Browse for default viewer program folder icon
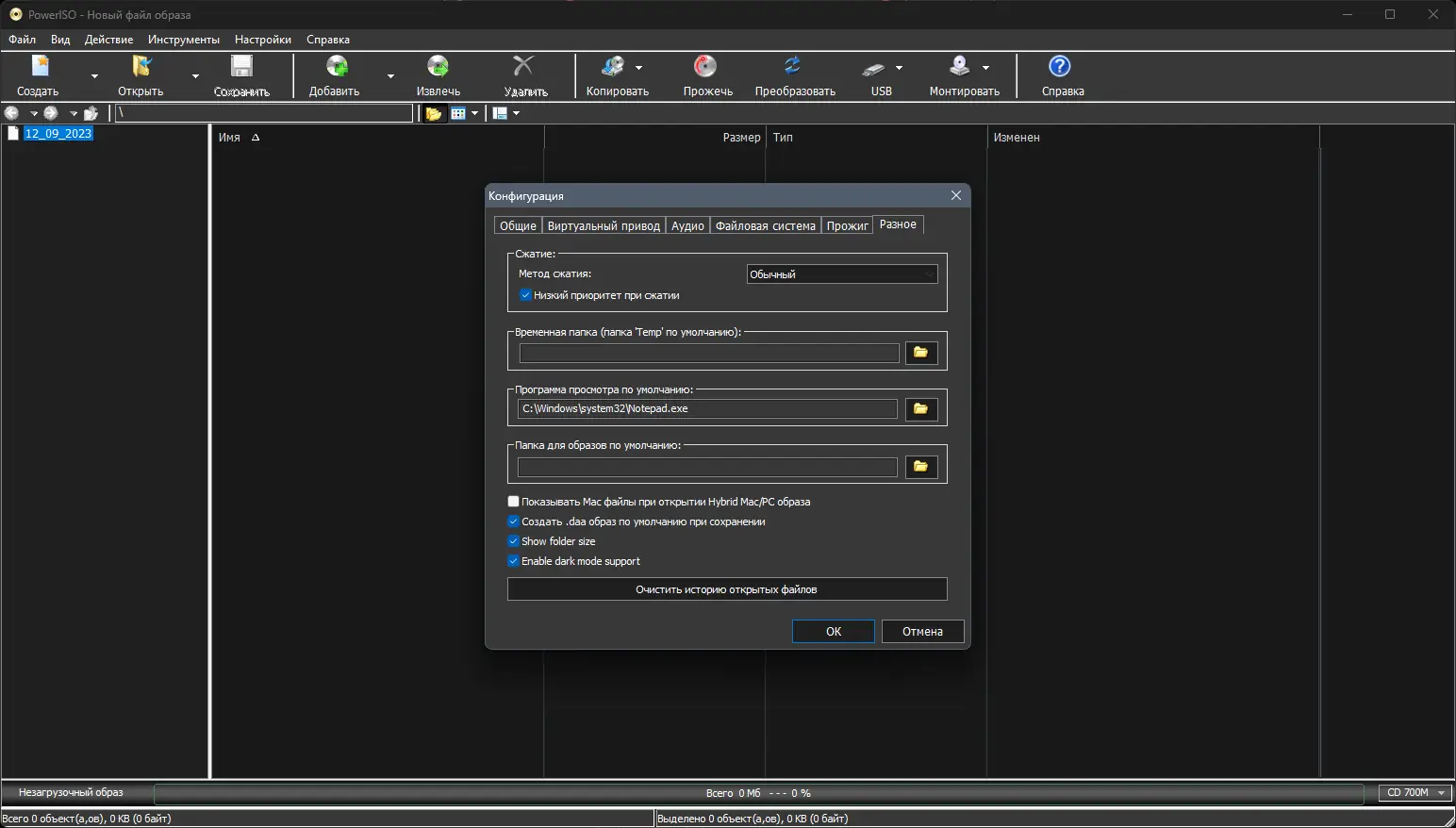1456x828 pixels. tap(921, 409)
